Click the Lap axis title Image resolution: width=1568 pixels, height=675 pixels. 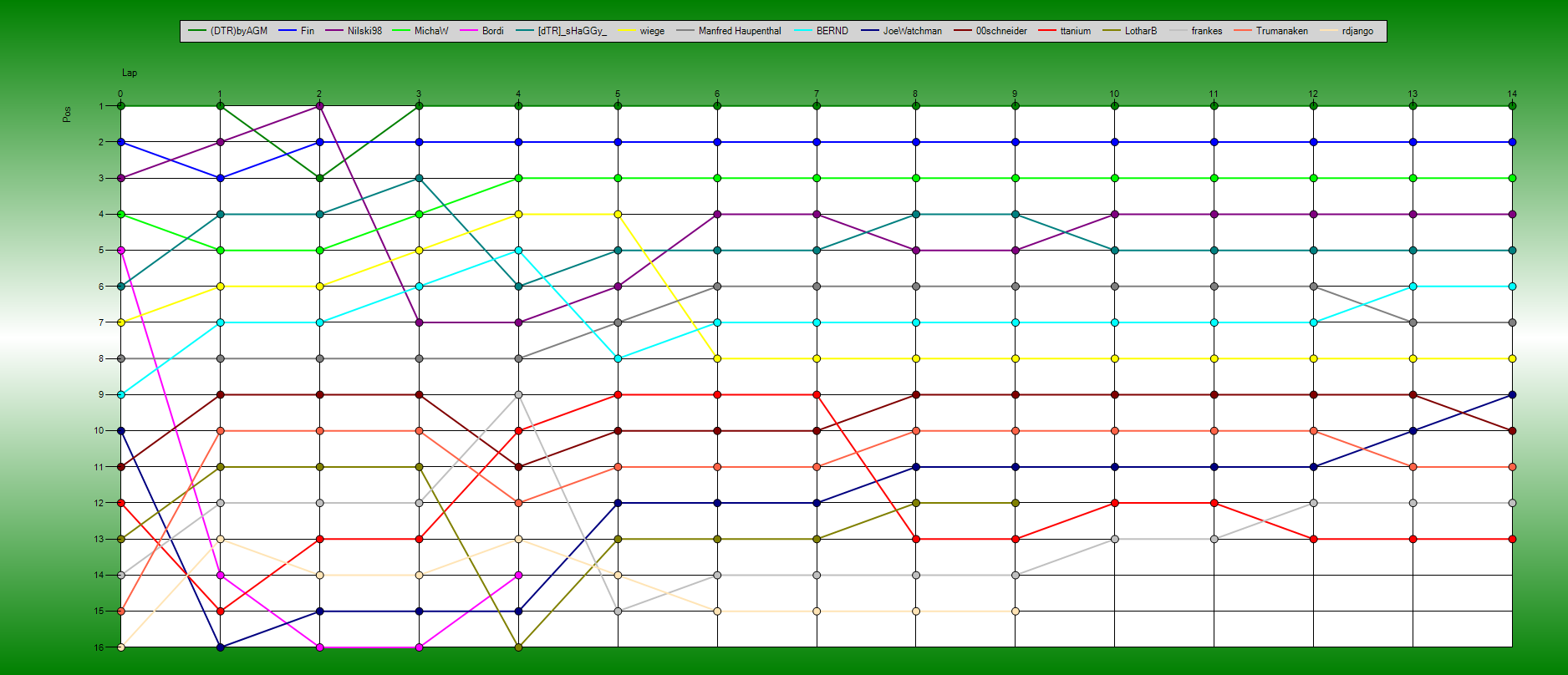(130, 73)
